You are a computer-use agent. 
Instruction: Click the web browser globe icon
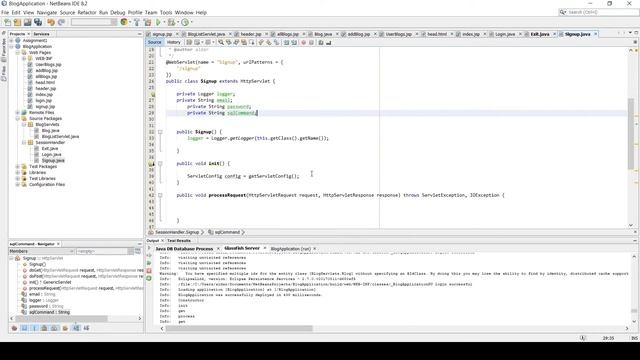(124, 22)
